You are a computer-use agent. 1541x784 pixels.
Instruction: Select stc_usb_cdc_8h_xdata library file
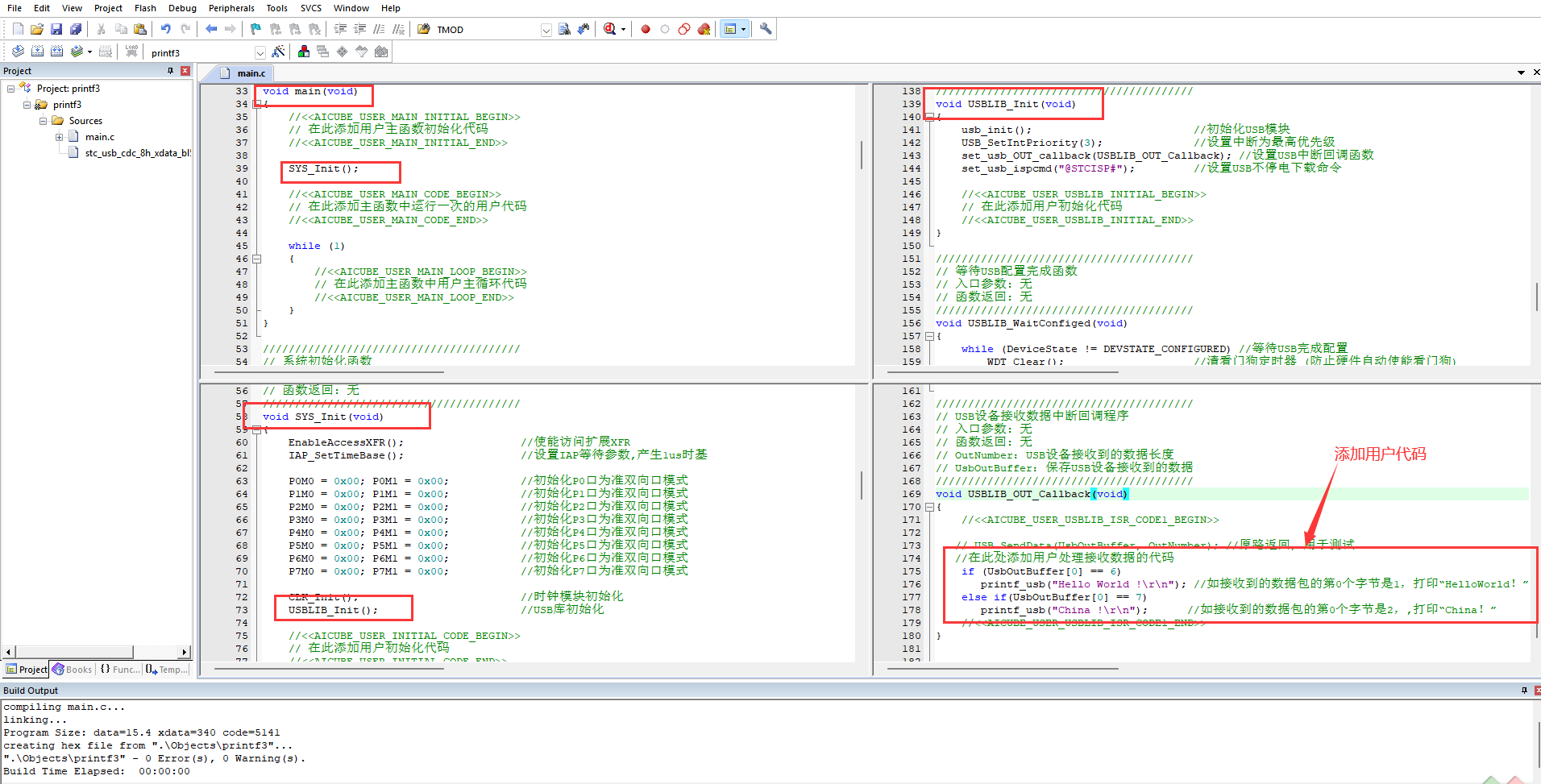(138, 153)
